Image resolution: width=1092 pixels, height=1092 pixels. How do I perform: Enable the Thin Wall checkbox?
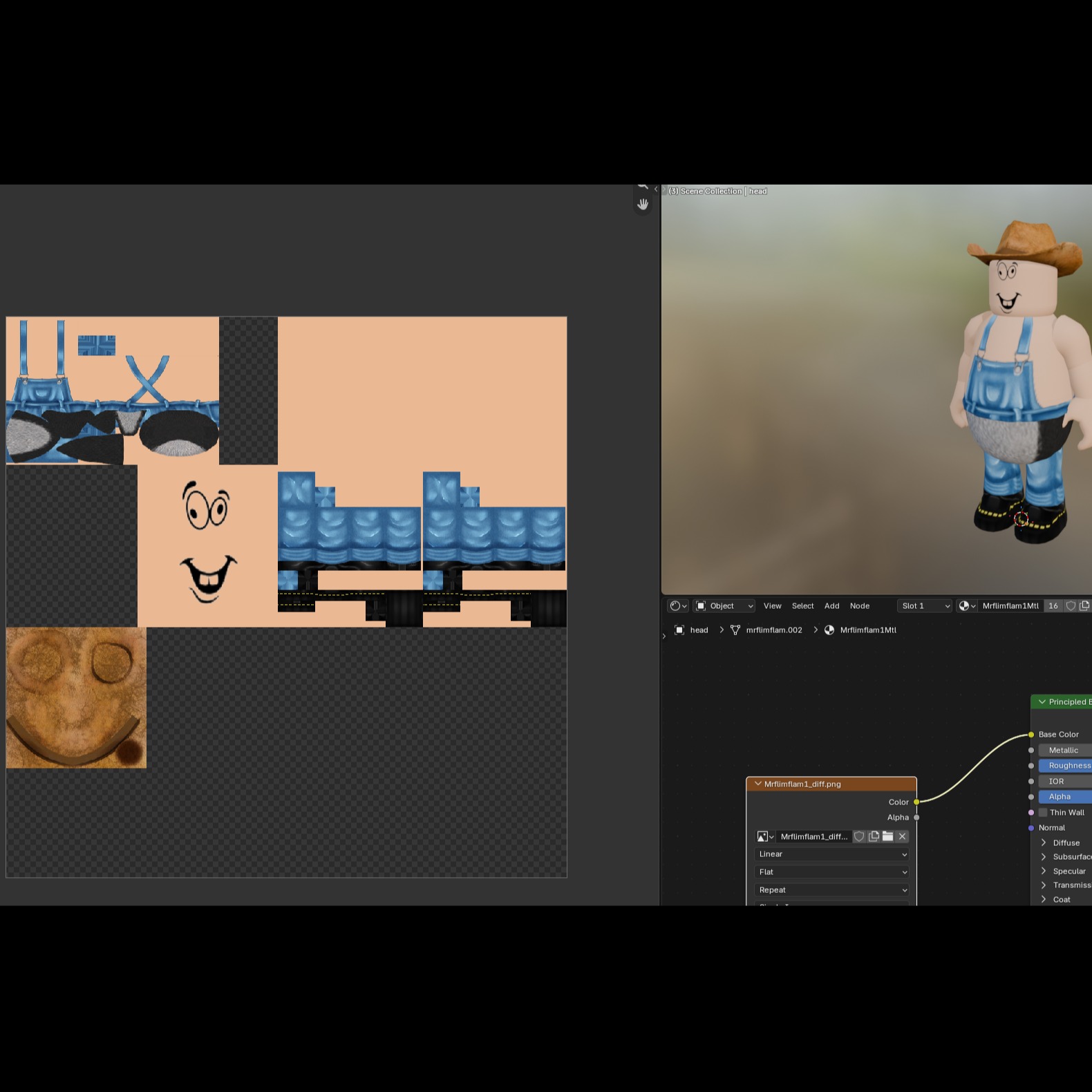point(1044,813)
